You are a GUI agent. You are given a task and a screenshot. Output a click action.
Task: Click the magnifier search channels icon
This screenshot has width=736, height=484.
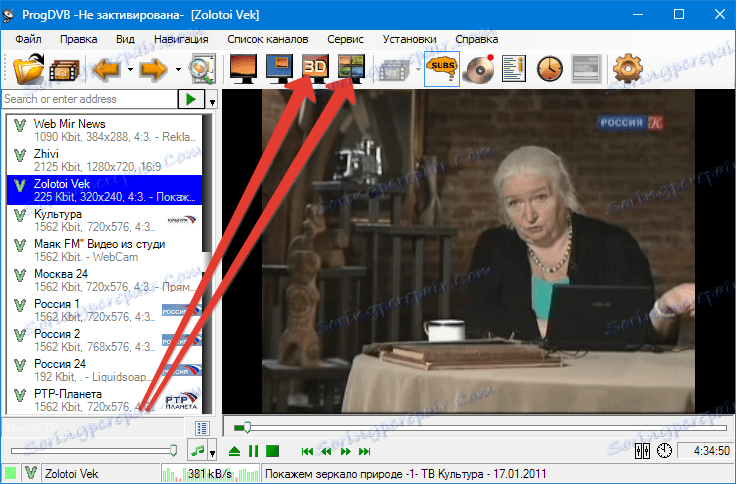pos(202,69)
